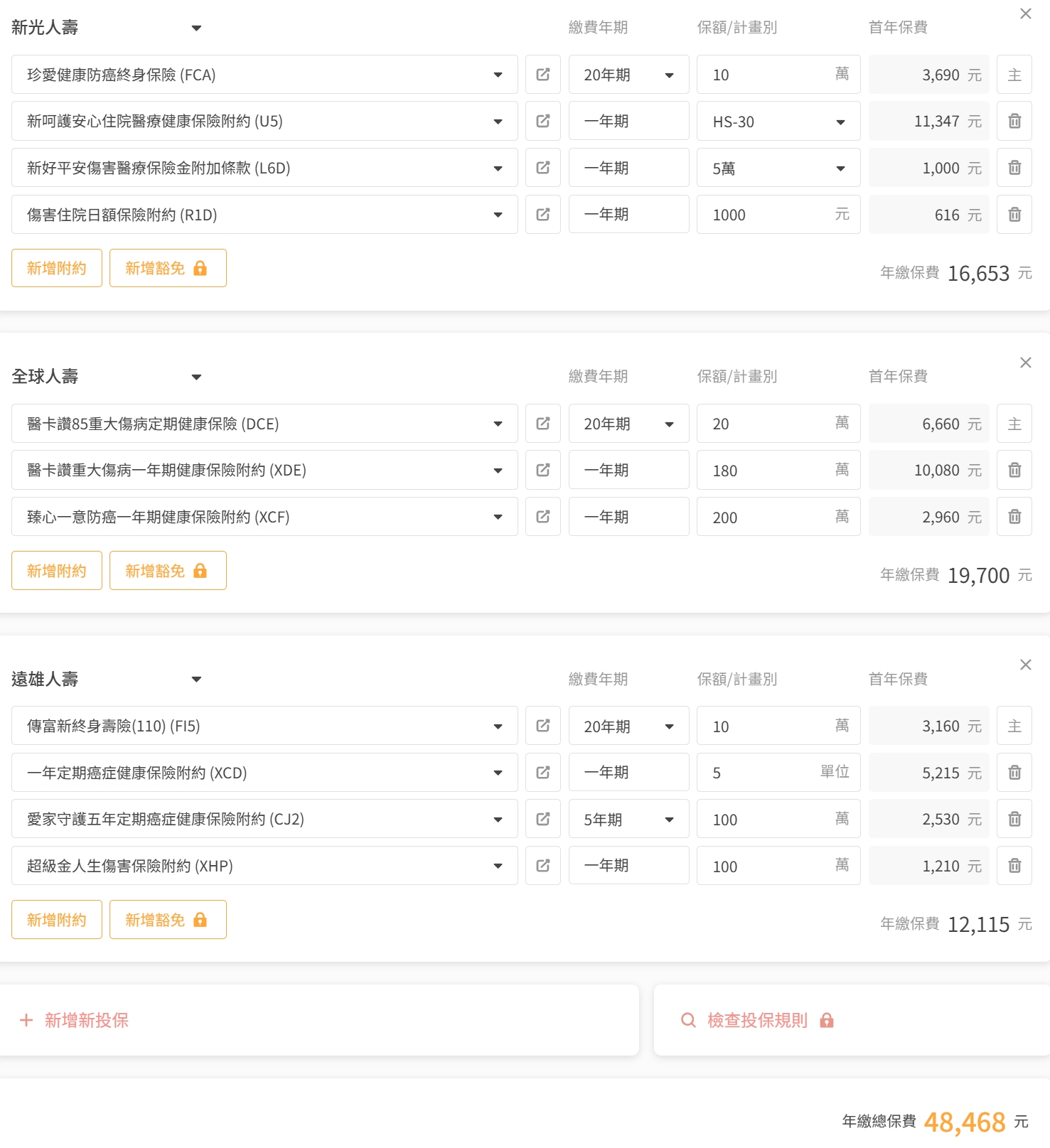
Task: Open external link for 傳富新終身壽險 (FI5)
Action: click(x=543, y=726)
